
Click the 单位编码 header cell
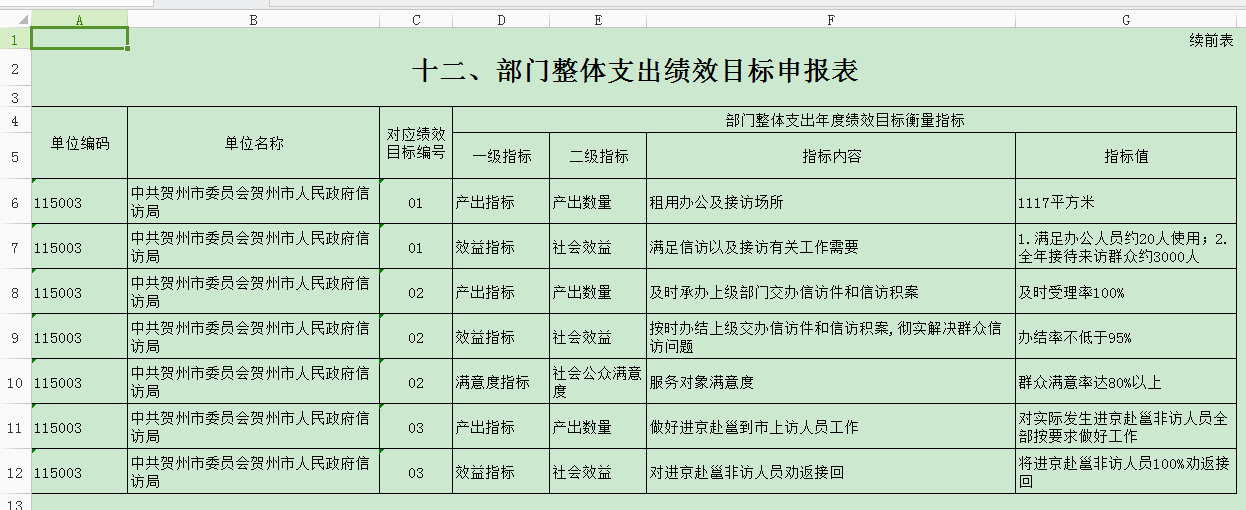[79, 143]
